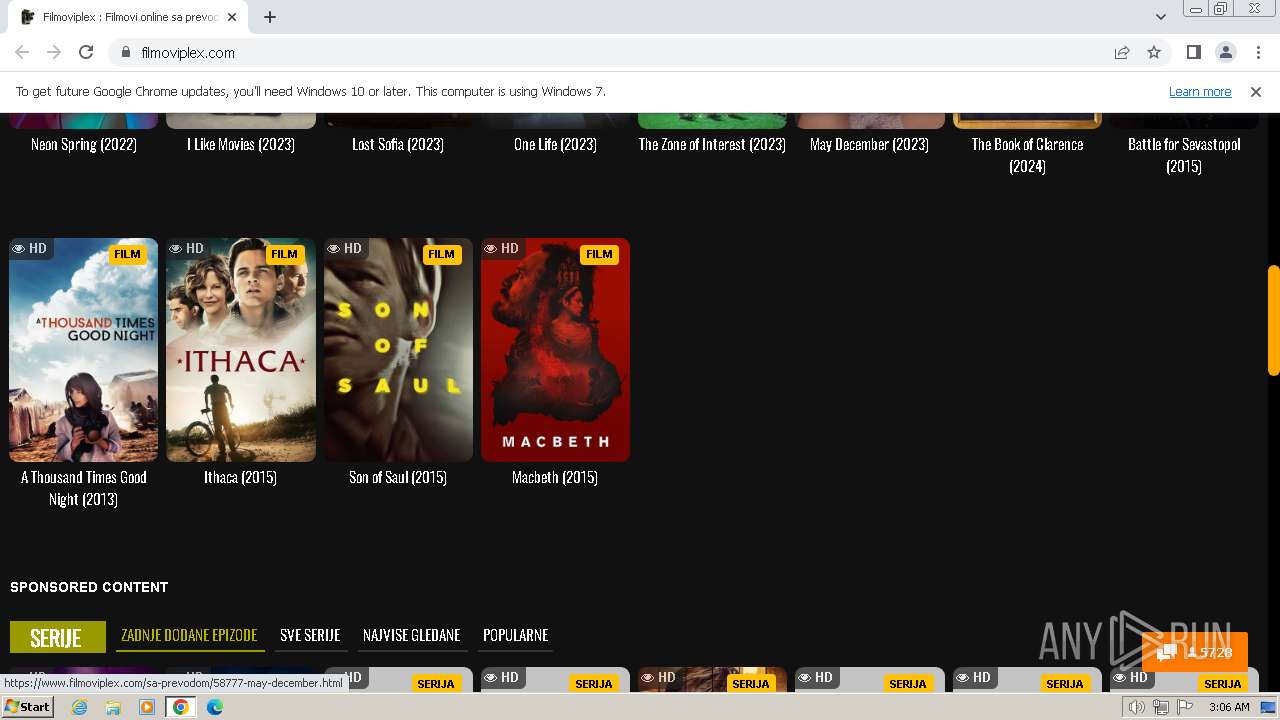Screen dimensions: 1280x720
Task: Open the Action Center flag icon
Action: [x=1186, y=707]
